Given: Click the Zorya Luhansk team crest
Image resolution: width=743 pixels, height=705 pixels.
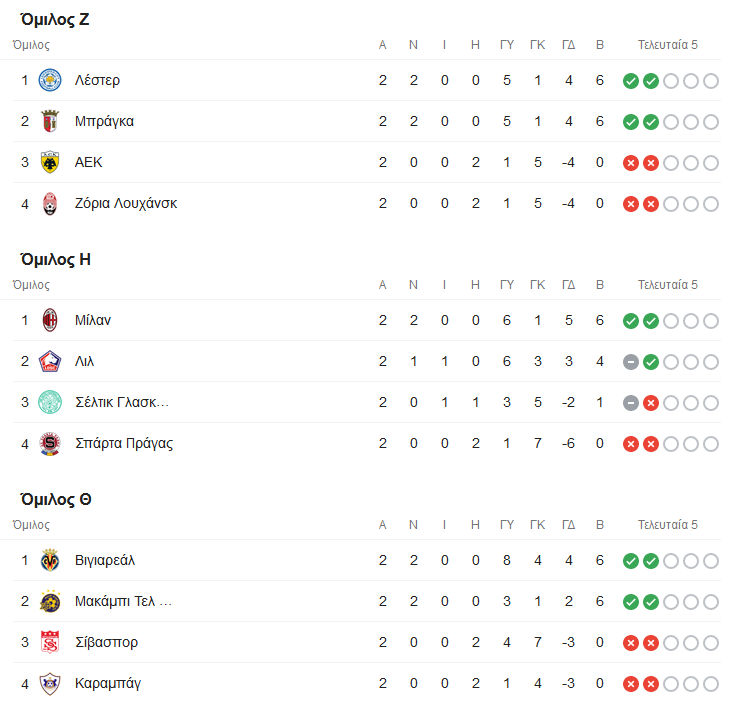Looking at the screenshot, I should 49,203.
